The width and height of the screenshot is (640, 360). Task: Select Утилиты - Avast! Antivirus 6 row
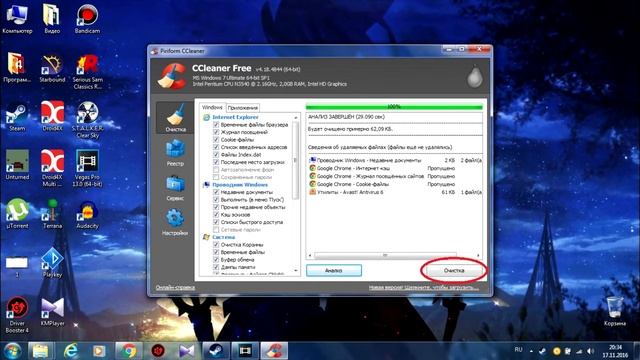(x=395, y=192)
